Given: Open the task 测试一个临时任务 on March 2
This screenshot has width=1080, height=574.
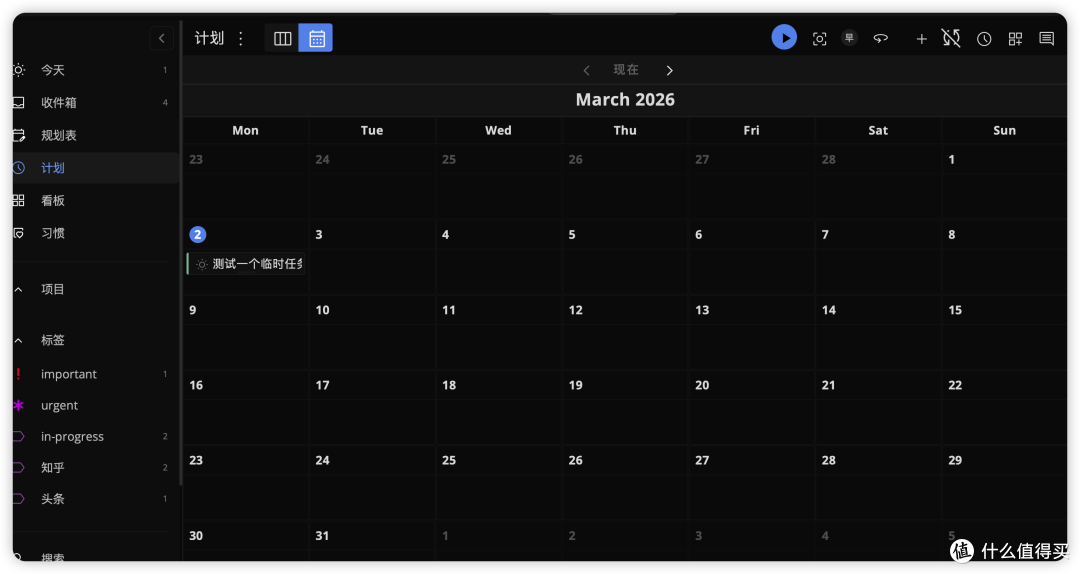Looking at the screenshot, I should [x=246, y=264].
